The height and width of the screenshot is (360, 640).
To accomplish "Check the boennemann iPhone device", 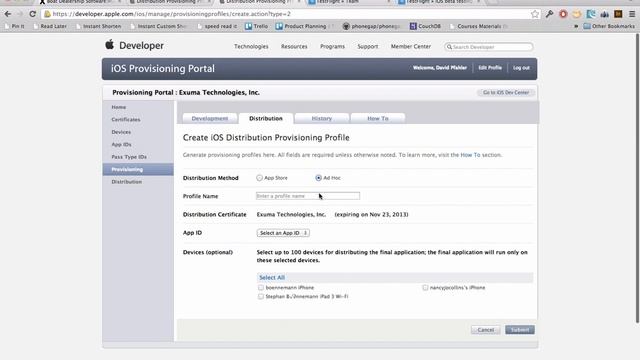I will click(261, 288).
